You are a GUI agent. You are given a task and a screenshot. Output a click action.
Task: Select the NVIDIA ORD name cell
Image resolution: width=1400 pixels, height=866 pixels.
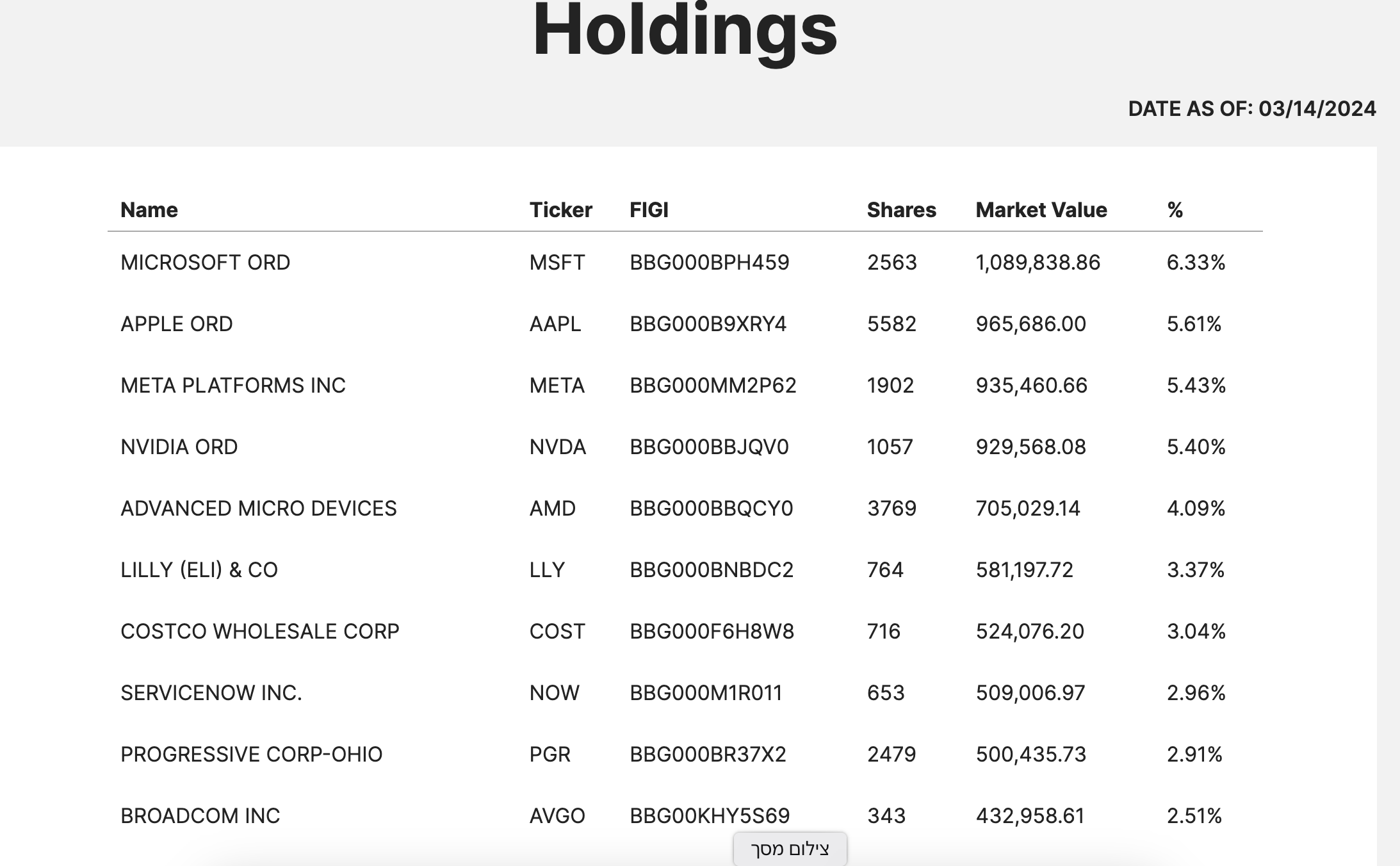point(179,447)
